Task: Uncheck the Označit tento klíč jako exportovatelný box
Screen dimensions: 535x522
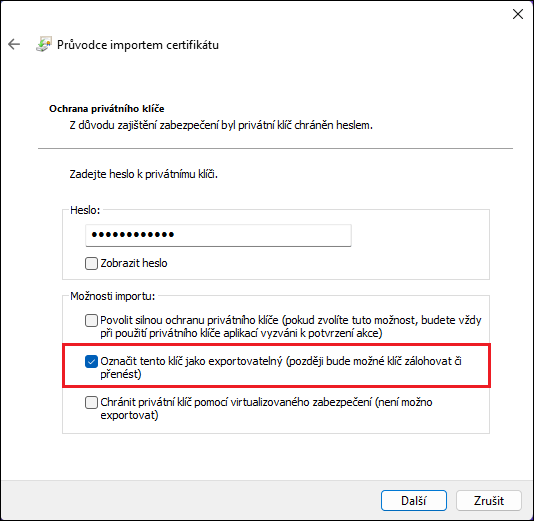Action: [91, 362]
